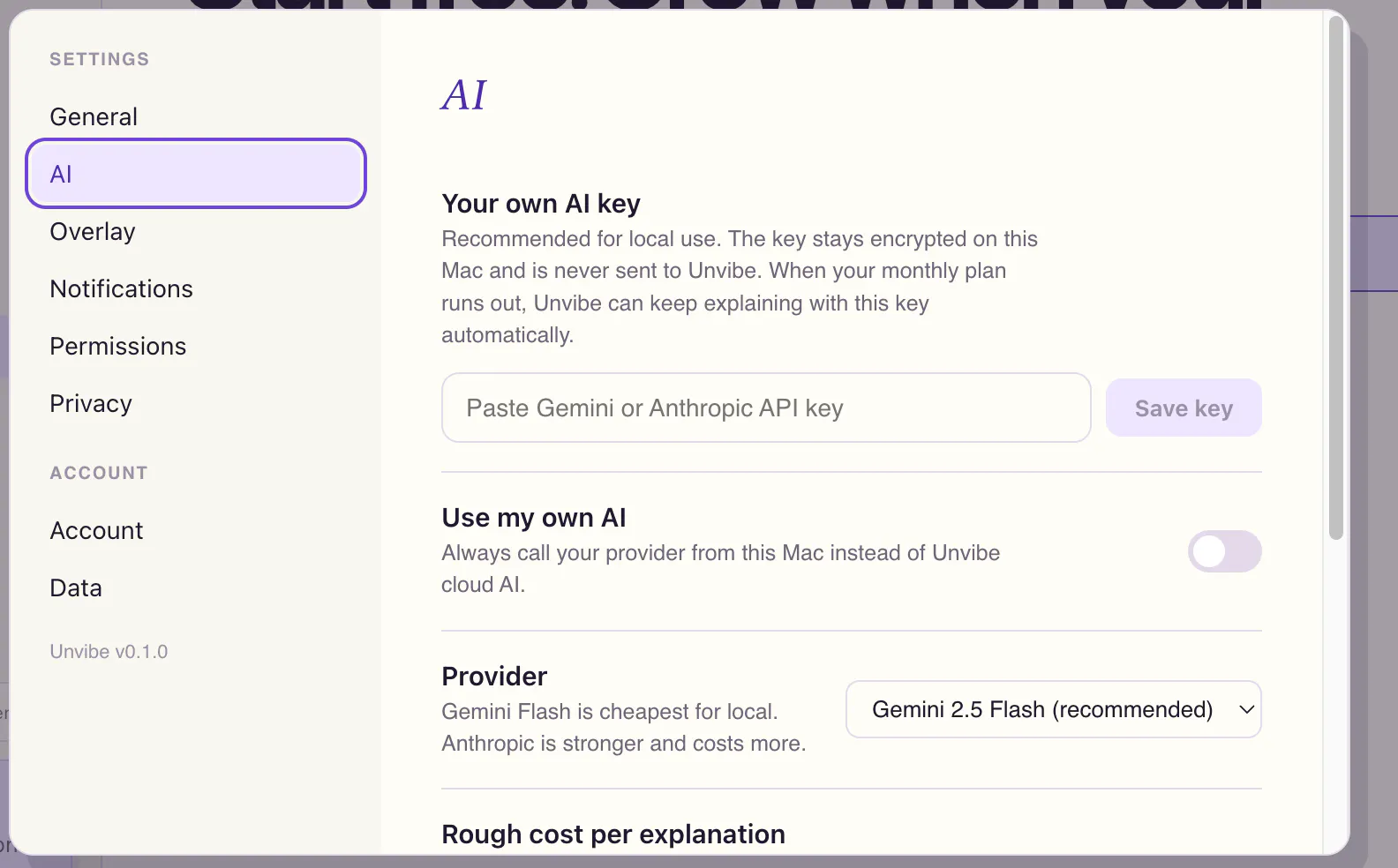The width and height of the screenshot is (1398, 868).
Task: Expand the Gemini 2.5 Flash provider dropdown
Action: [1054, 709]
